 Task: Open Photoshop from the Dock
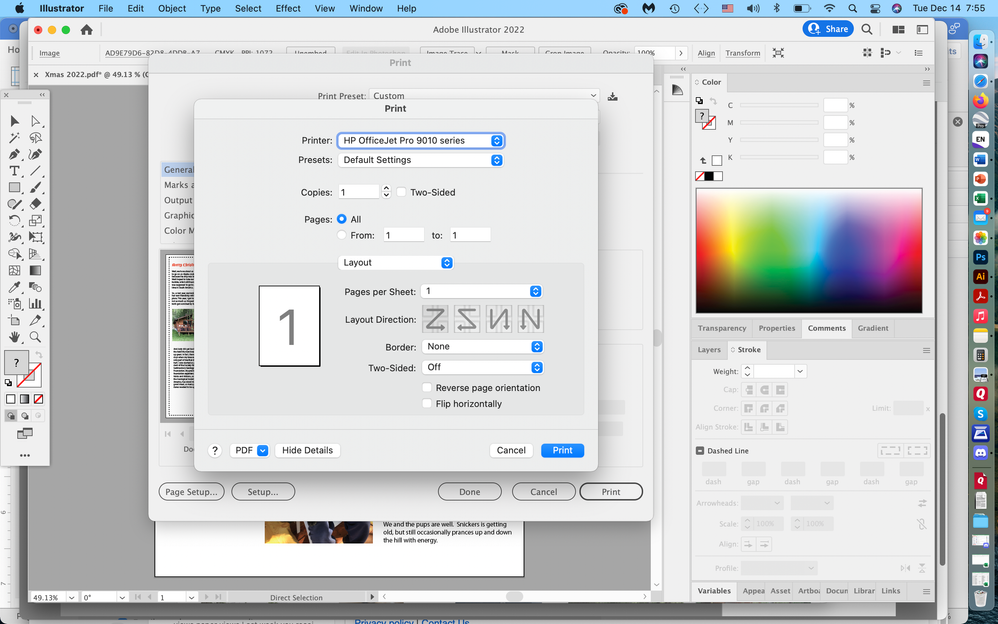(x=981, y=257)
